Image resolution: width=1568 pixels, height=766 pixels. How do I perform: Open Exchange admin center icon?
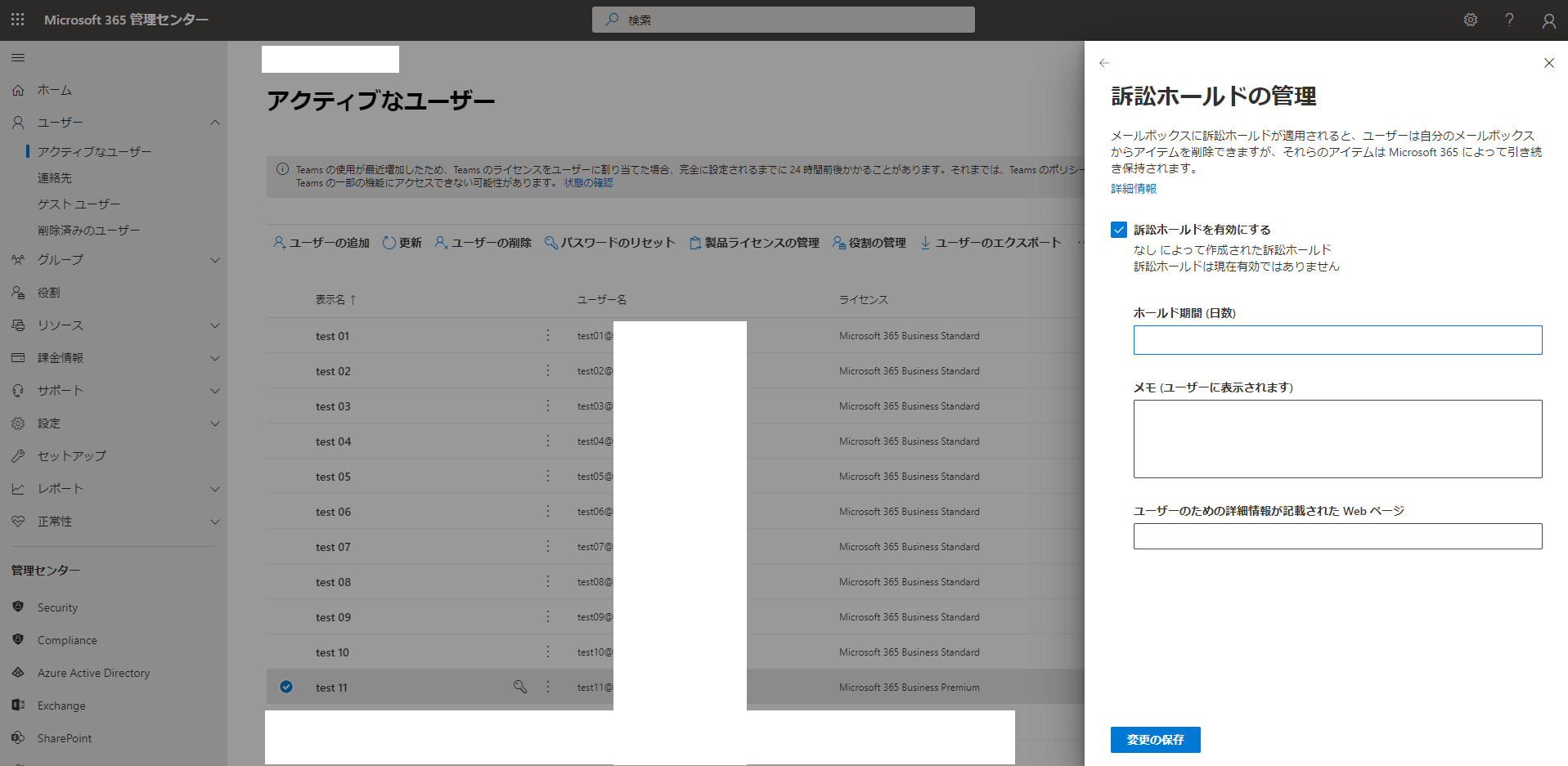coord(18,705)
